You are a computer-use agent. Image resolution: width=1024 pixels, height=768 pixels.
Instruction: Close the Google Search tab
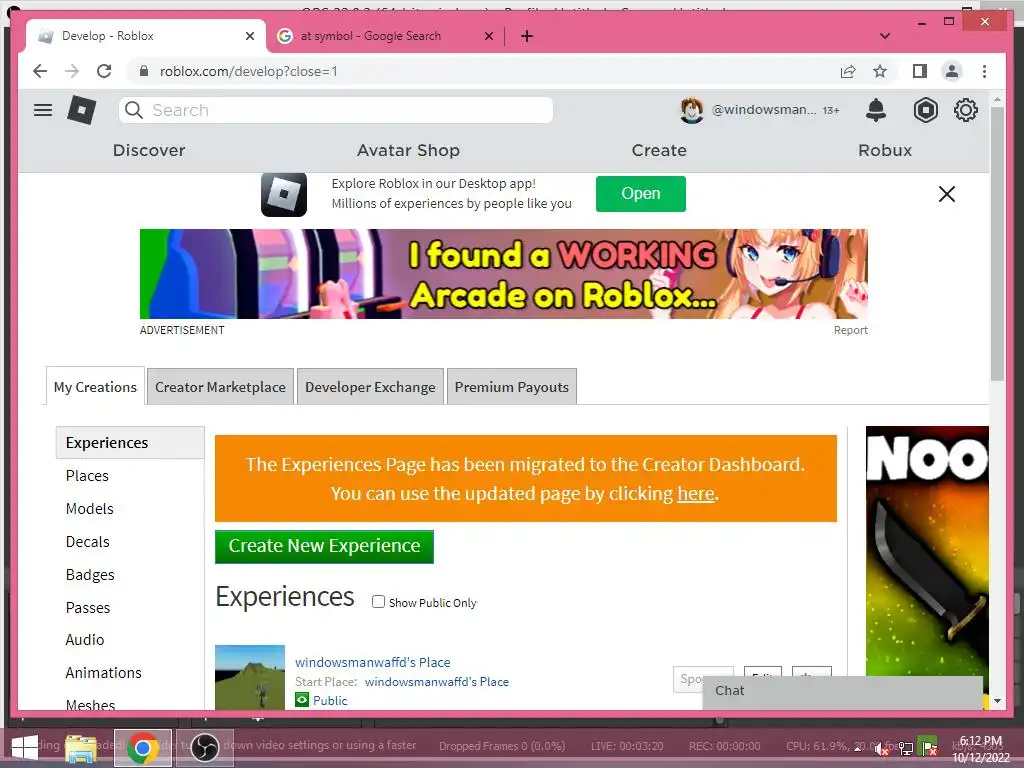pyautogui.click(x=488, y=36)
